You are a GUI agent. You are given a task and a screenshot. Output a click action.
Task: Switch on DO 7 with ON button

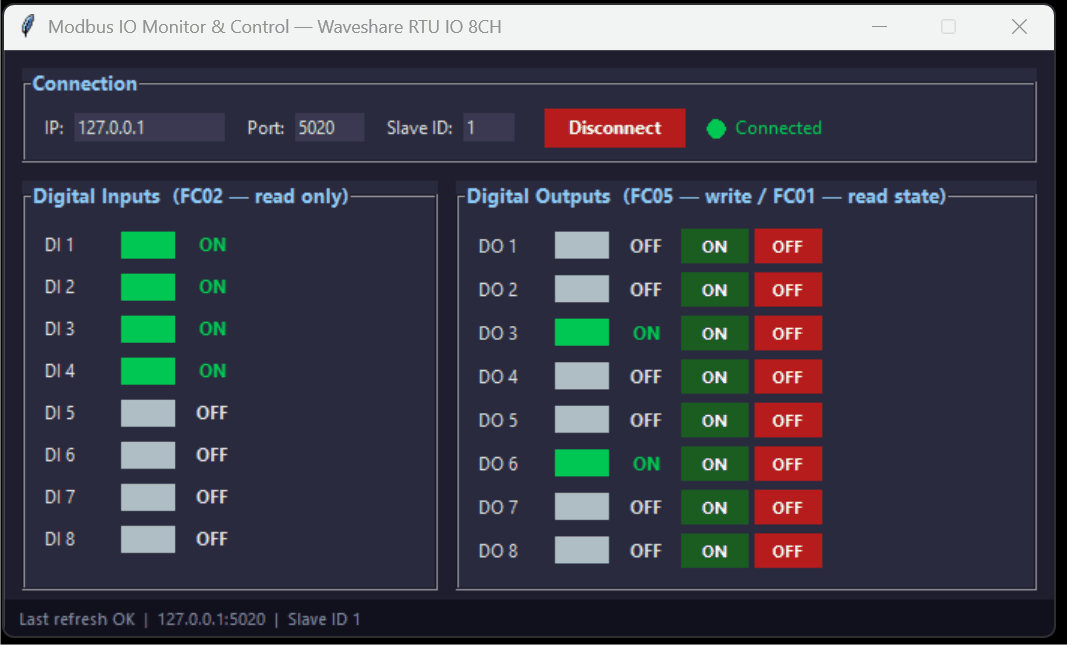coord(715,508)
